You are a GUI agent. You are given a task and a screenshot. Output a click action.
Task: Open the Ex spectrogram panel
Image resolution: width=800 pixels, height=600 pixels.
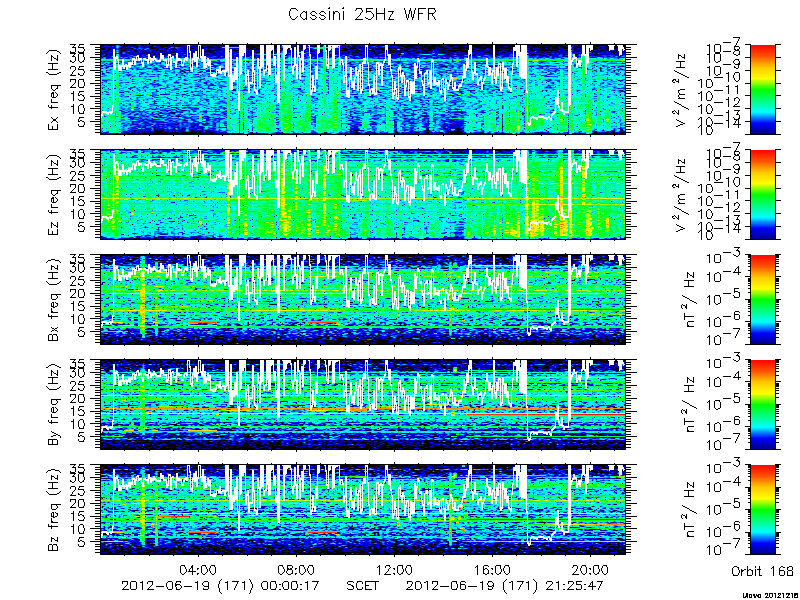coord(363,89)
